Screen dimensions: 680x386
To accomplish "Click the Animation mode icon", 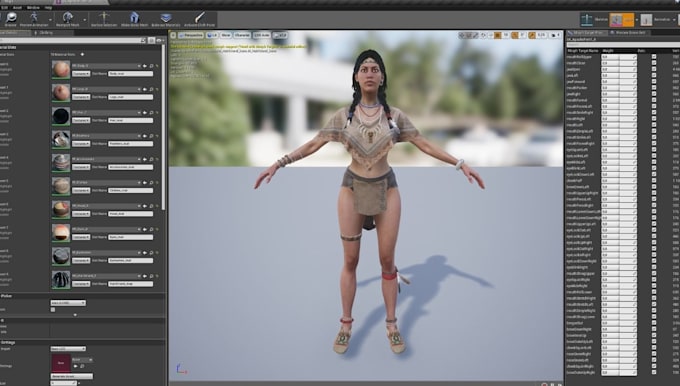I will pos(646,20).
